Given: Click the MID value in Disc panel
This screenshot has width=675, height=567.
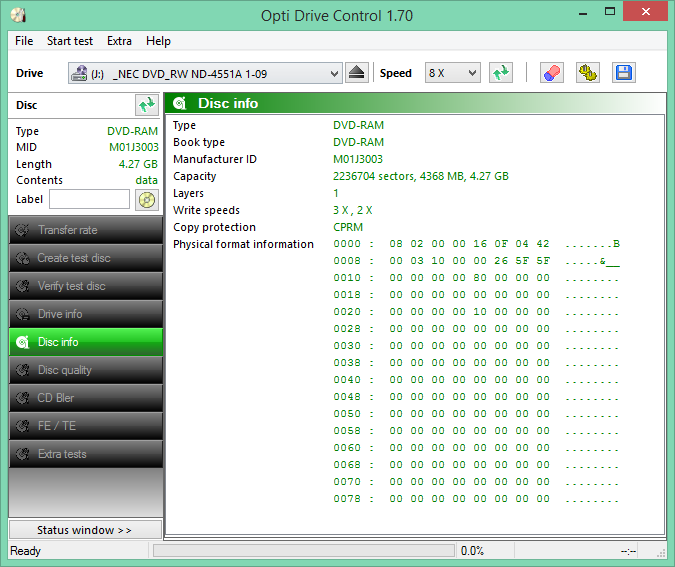Looking at the screenshot, I should 133,147.
